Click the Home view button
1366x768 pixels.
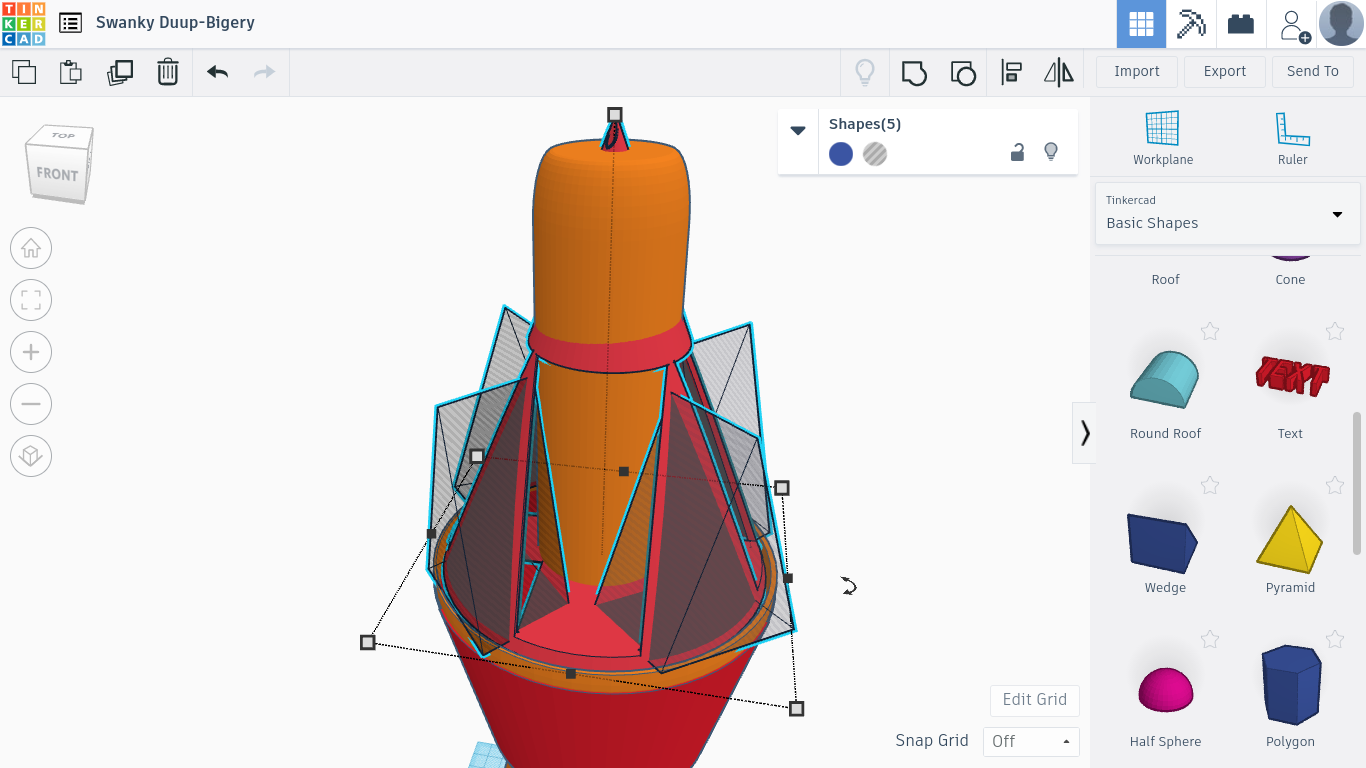coord(31,248)
